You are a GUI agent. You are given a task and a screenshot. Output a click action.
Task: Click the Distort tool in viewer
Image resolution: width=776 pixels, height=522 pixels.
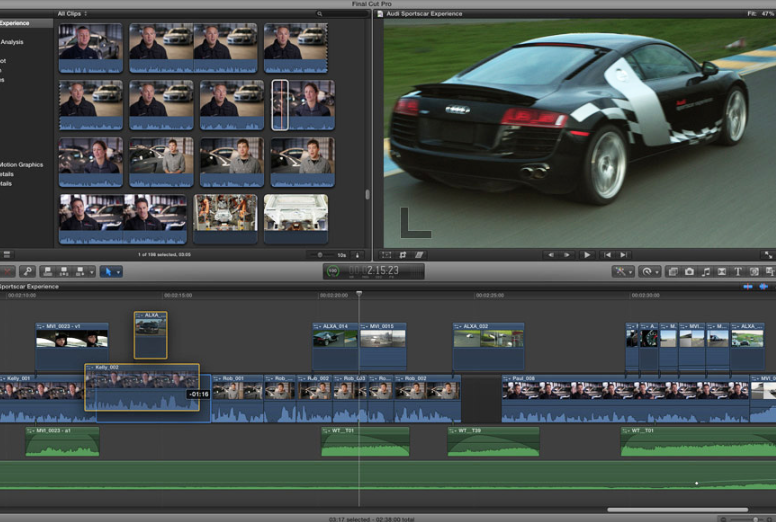point(419,255)
